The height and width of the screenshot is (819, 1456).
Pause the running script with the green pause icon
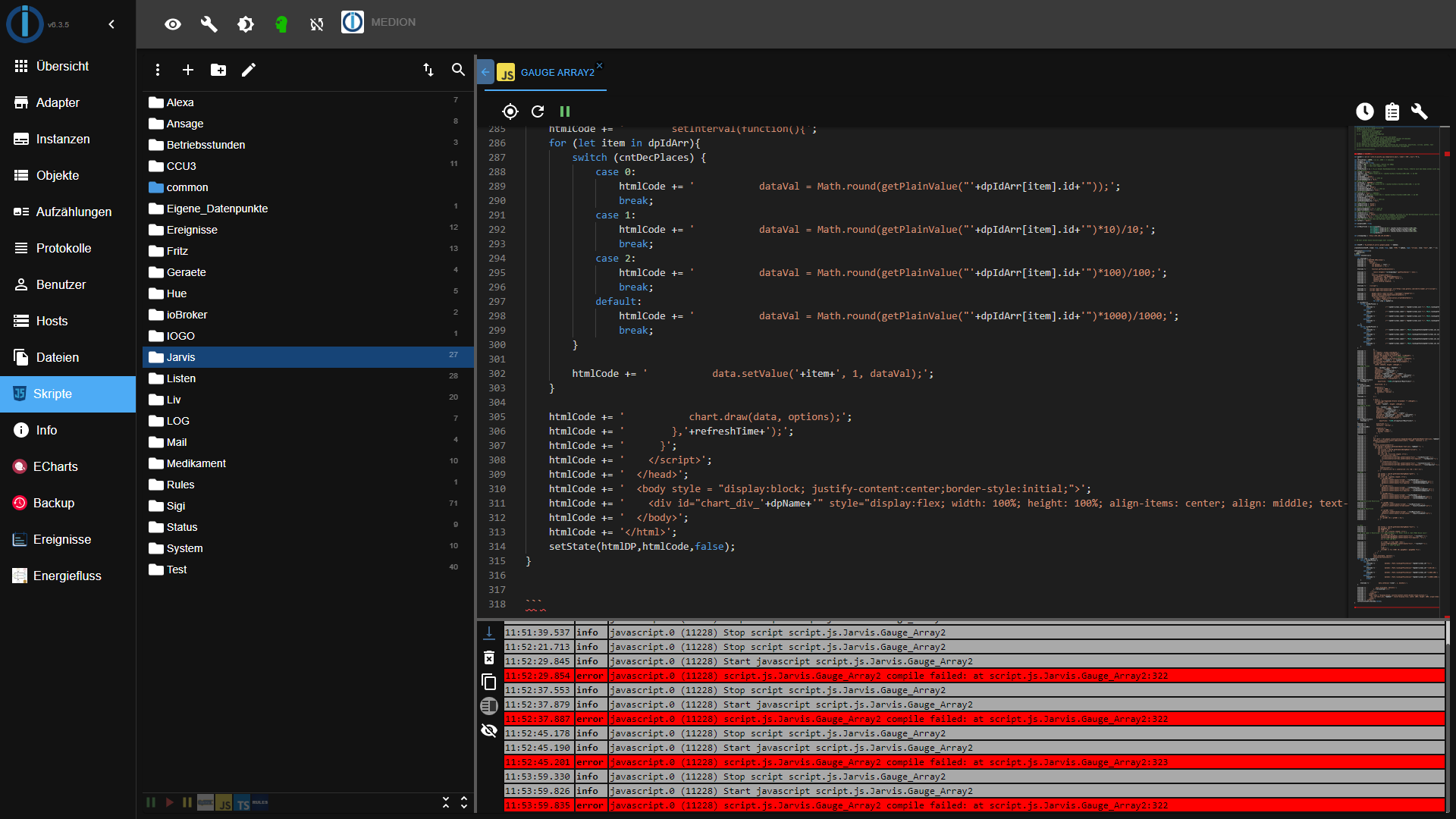tap(565, 111)
